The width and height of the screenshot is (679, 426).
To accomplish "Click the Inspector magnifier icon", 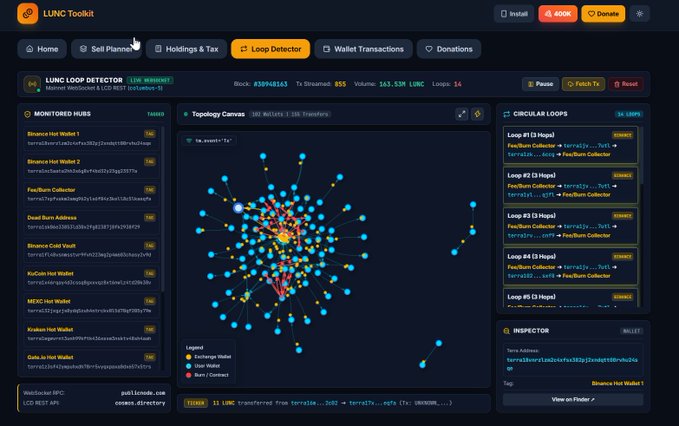I will point(506,331).
